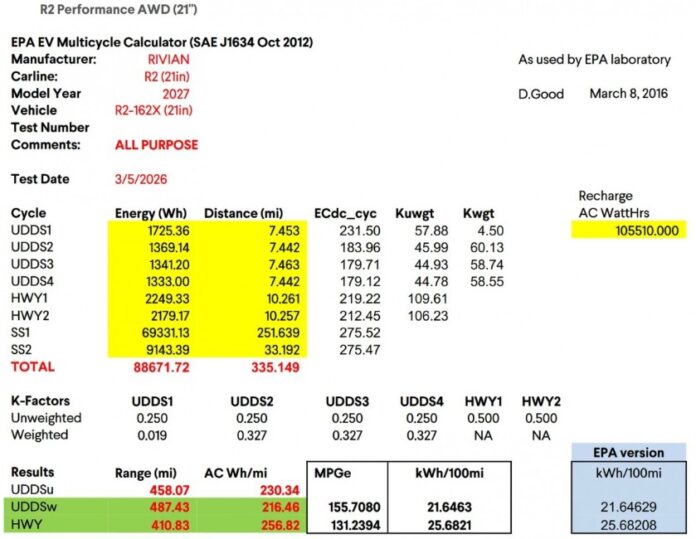Viewport: 696px width, 539px height.
Task: Select weighted UDDS1 K-factor 0.019
Action: (152, 435)
